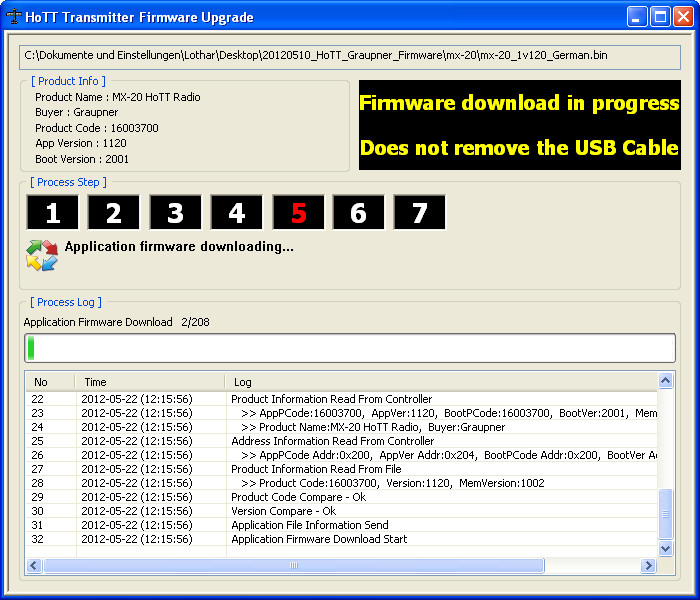Click process step 4 indicator
This screenshot has width=700, height=600.
[x=236, y=213]
